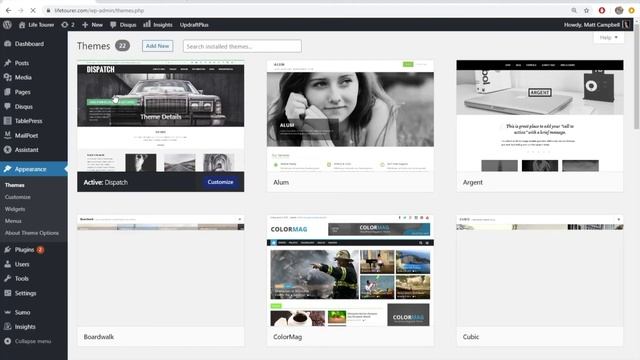Open the Help dropdown tab
640x360 pixels.
click(x=609, y=38)
